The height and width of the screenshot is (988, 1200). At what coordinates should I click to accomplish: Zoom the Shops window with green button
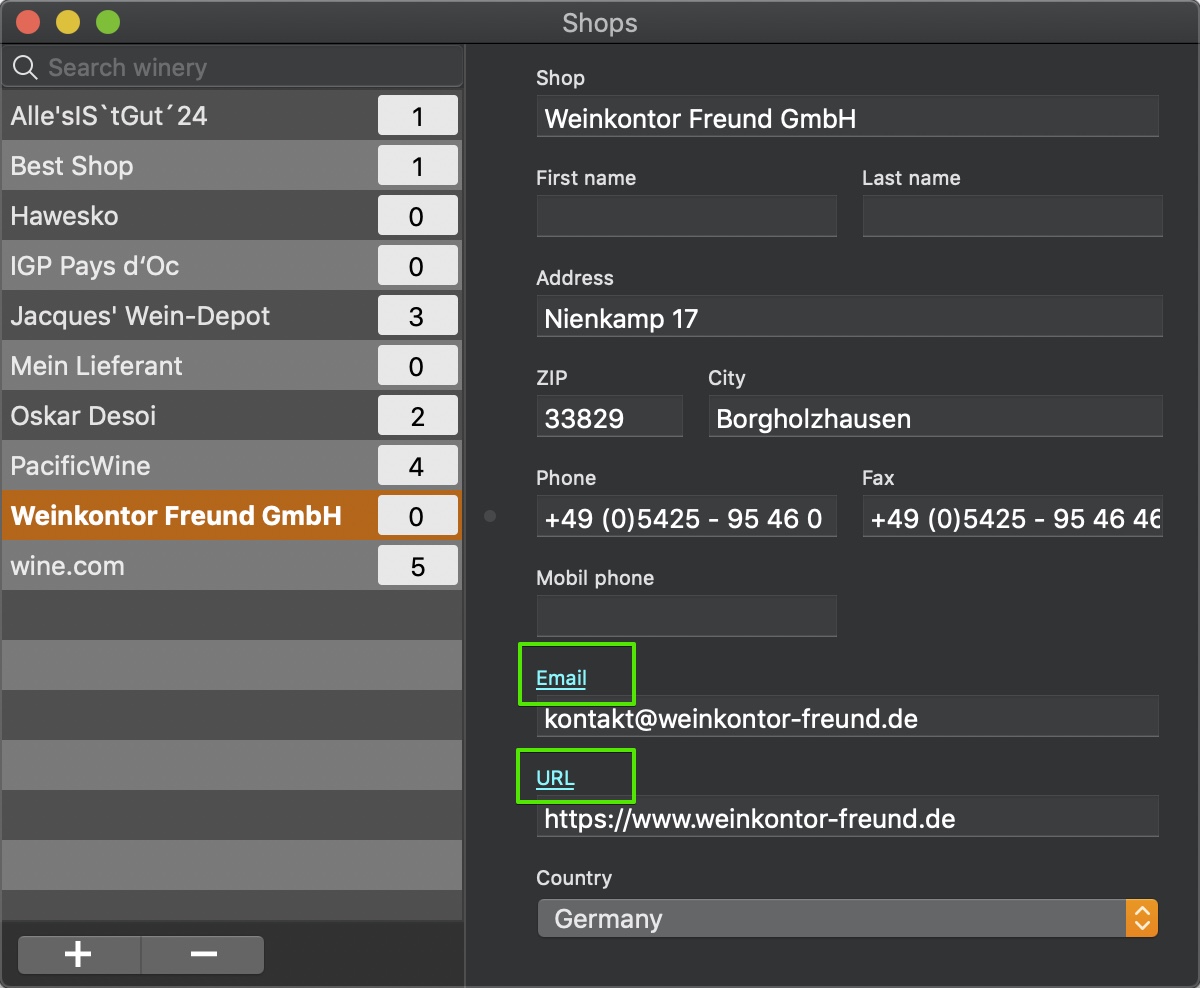click(108, 21)
